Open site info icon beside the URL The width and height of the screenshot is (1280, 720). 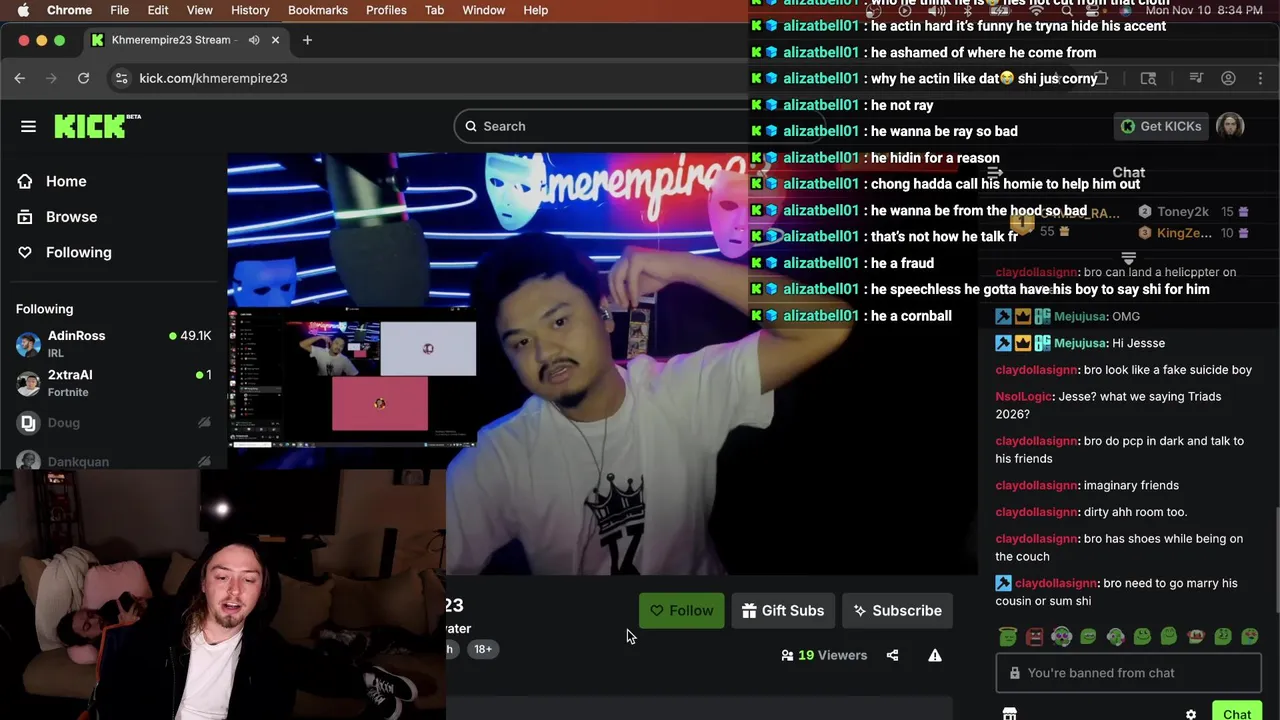tap(121, 78)
